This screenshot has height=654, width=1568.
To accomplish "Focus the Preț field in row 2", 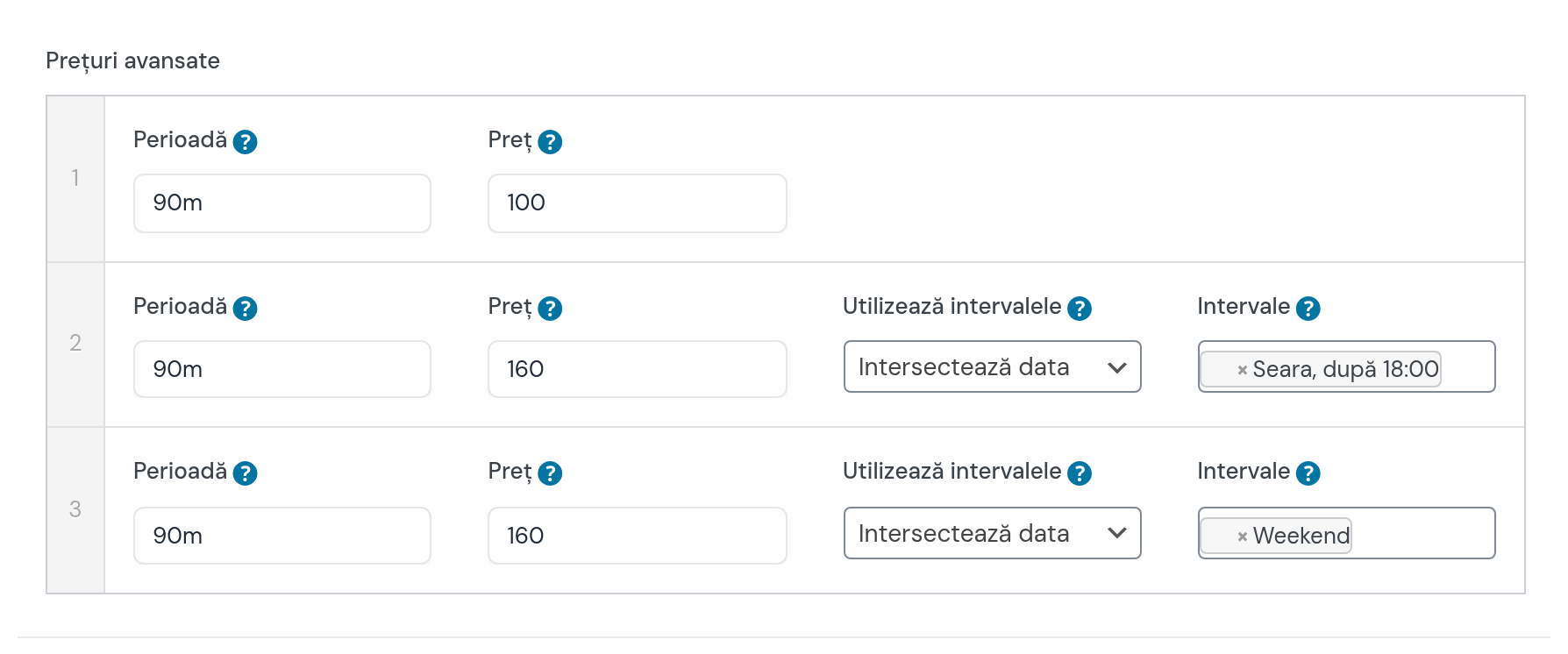I will click(638, 369).
